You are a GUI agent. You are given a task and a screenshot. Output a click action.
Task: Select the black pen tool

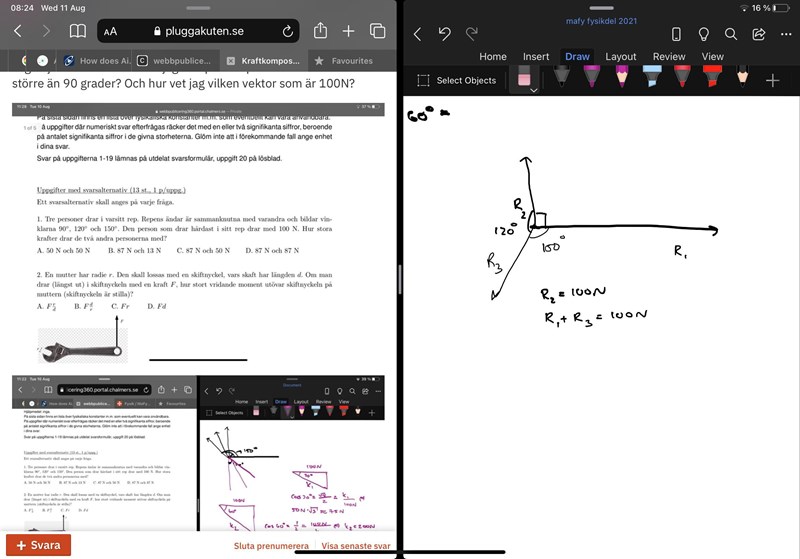562,78
